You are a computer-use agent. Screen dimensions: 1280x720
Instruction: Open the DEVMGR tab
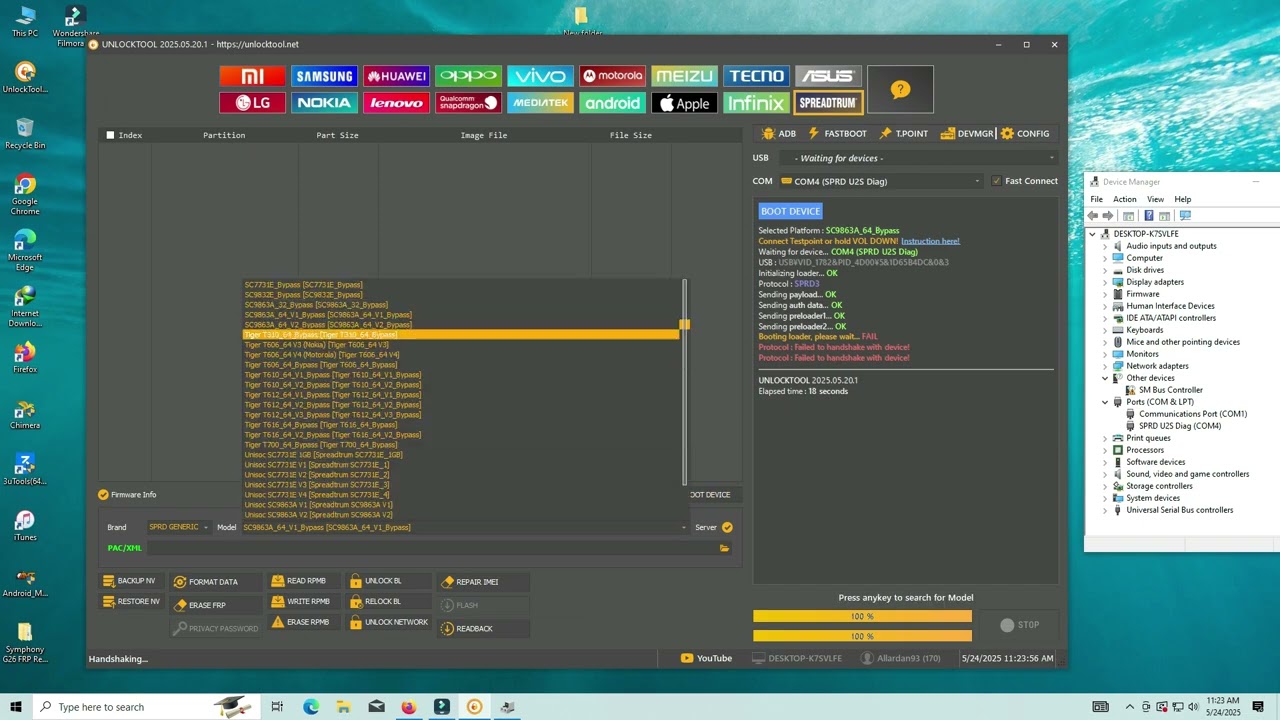[966, 133]
